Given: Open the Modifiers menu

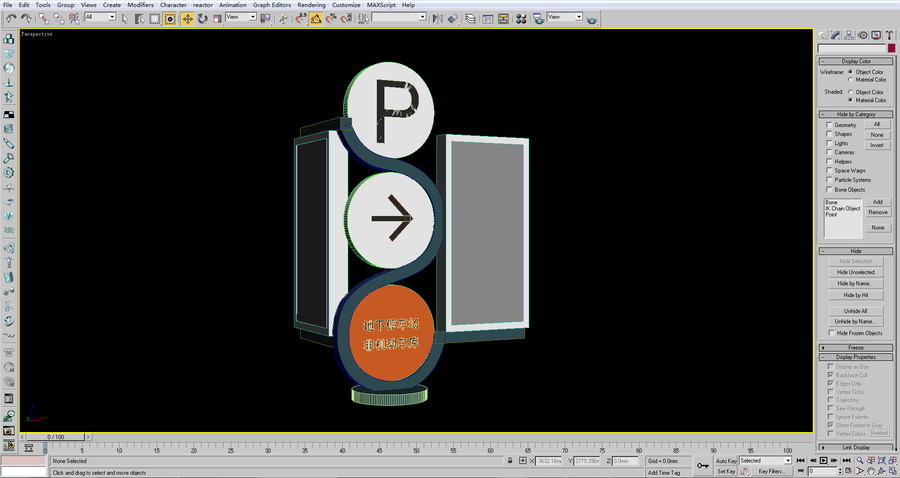Looking at the screenshot, I should 140,5.
